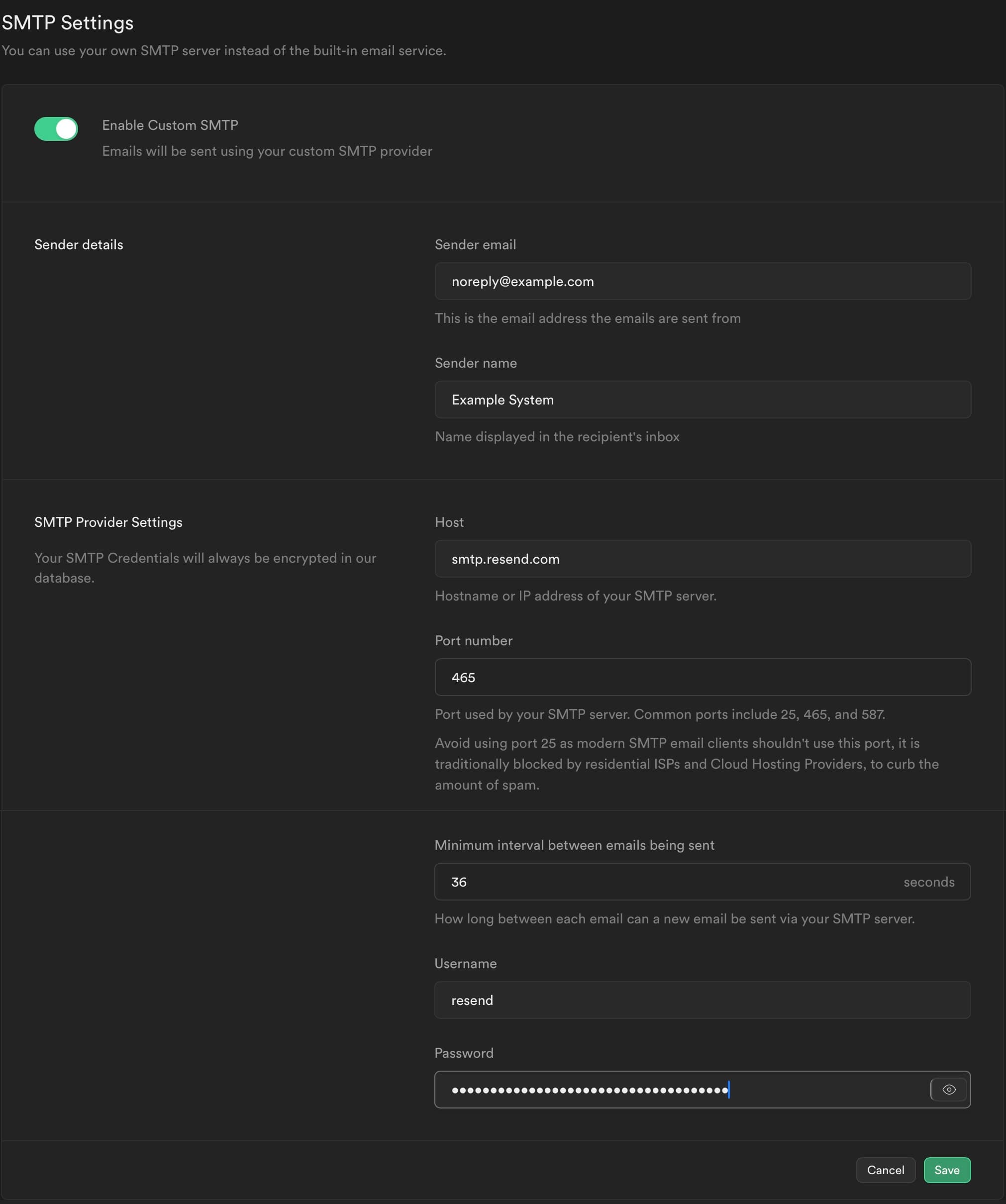Focus the Sender email field with noreply@example.com
The image size is (1006, 1204).
point(702,281)
